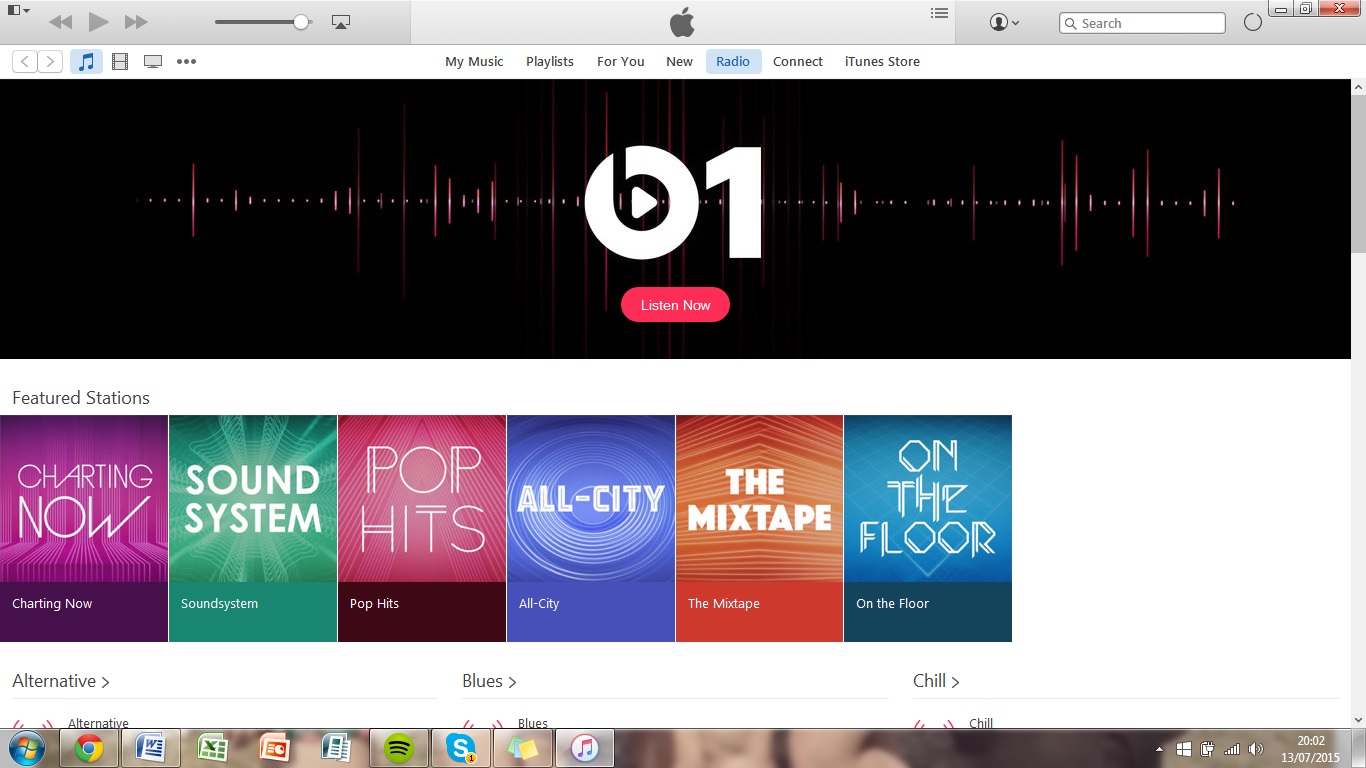
Task: Start playback with the Play button
Action: click(98, 22)
